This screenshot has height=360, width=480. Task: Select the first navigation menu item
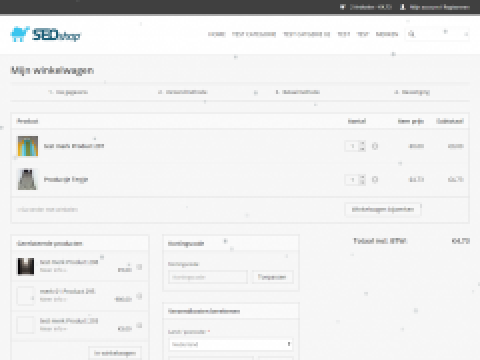tap(217, 34)
